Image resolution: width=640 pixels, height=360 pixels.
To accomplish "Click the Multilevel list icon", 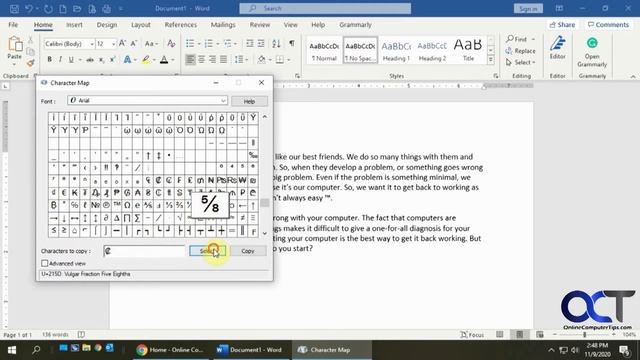I will point(227,43).
